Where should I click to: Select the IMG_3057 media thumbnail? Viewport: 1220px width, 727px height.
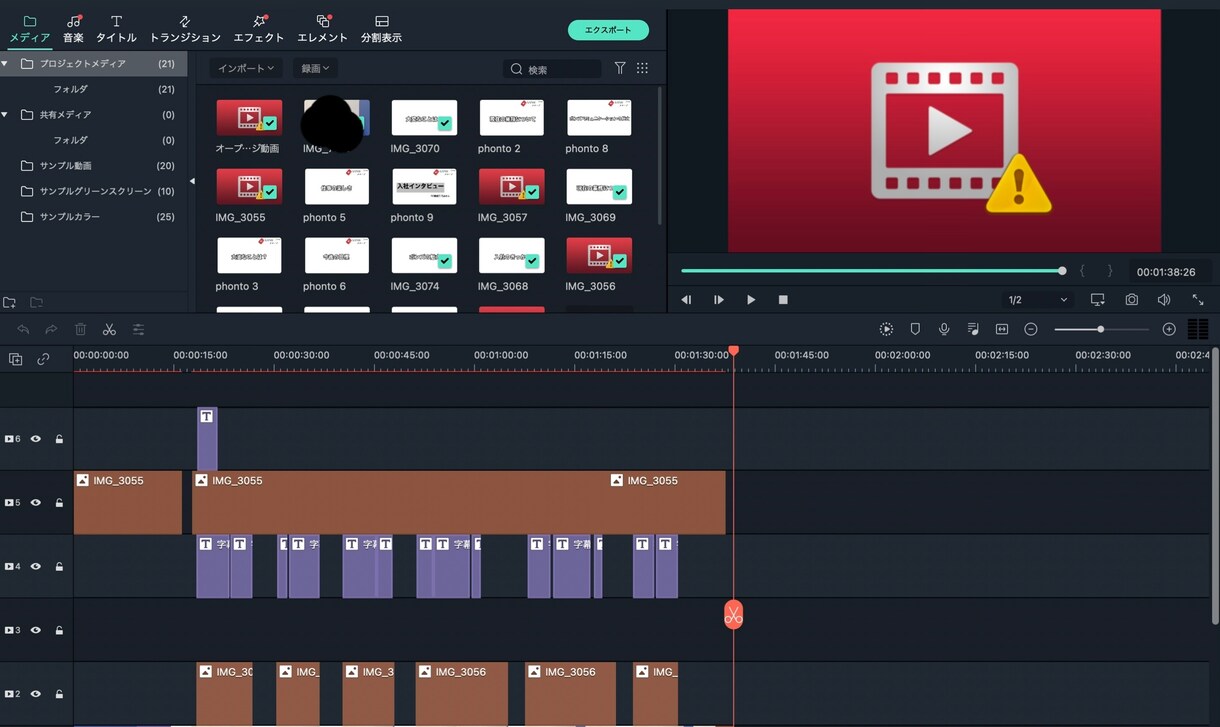(x=511, y=186)
